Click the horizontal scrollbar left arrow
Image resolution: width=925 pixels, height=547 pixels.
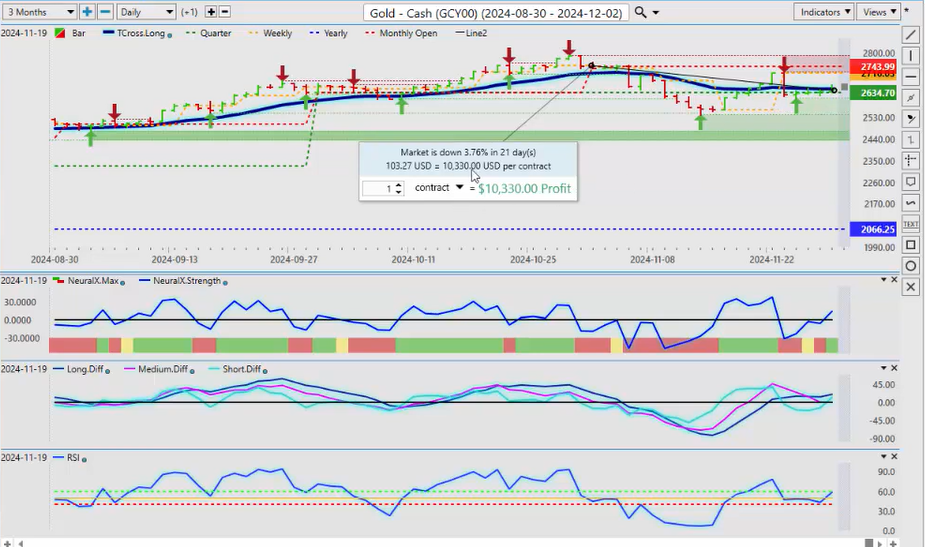(x=21, y=543)
